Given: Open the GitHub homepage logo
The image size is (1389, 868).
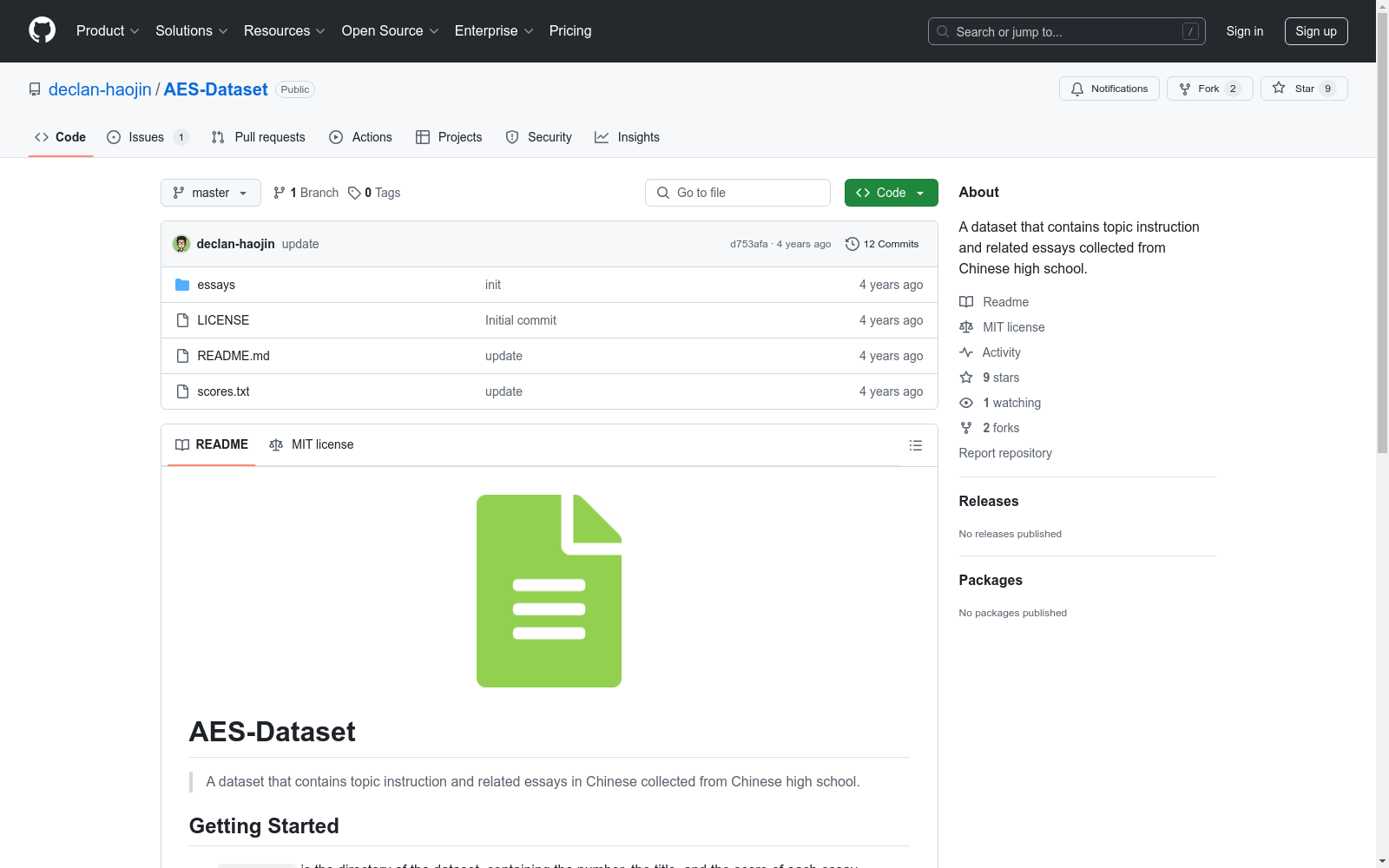Looking at the screenshot, I should click(x=42, y=30).
